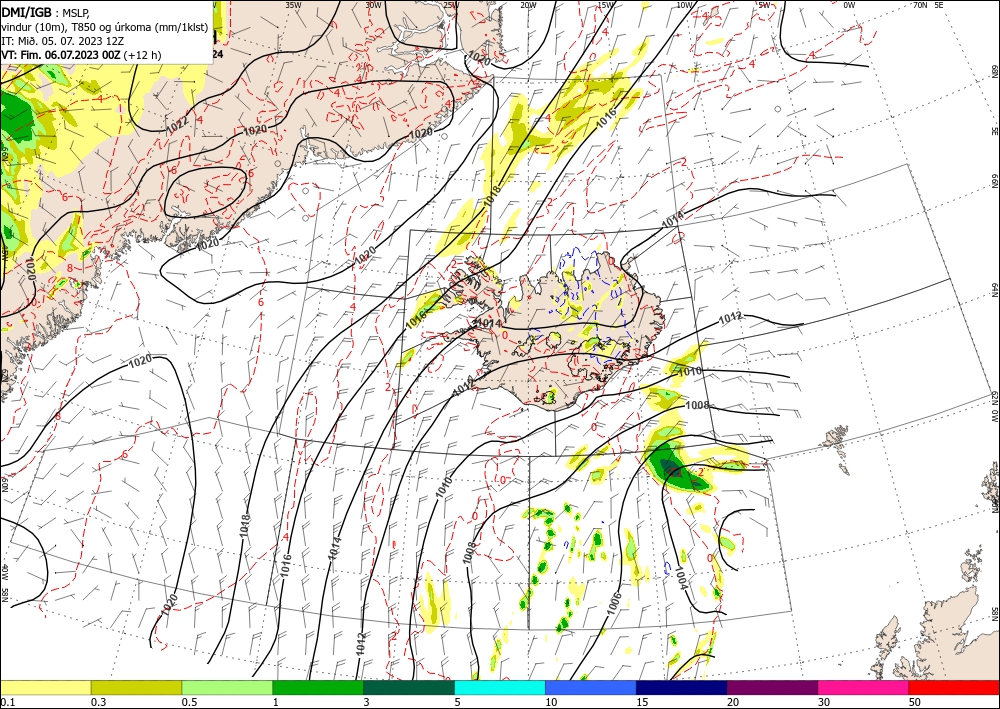The height and width of the screenshot is (709, 1000).
Task: Click the 'VT: Fim. 06.07.2023 00Z (+12 h)' line
Action: pyautogui.click(x=81, y=55)
